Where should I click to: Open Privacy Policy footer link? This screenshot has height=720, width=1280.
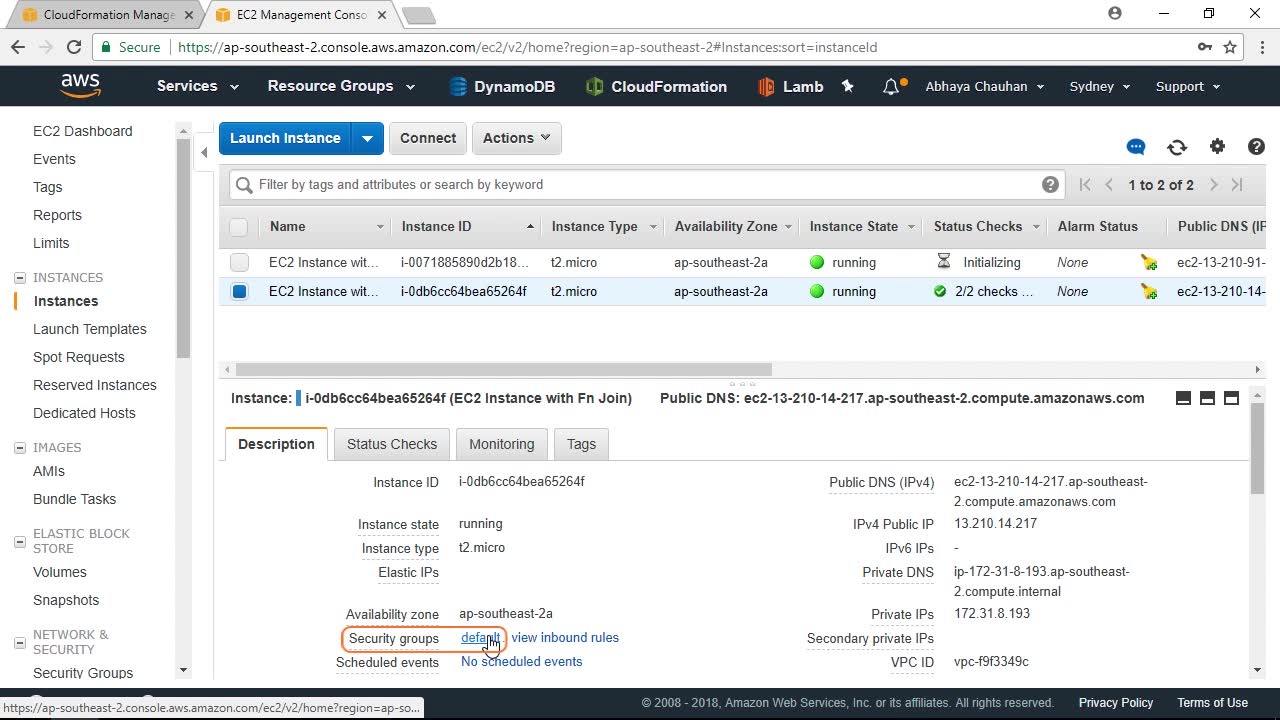click(1116, 703)
